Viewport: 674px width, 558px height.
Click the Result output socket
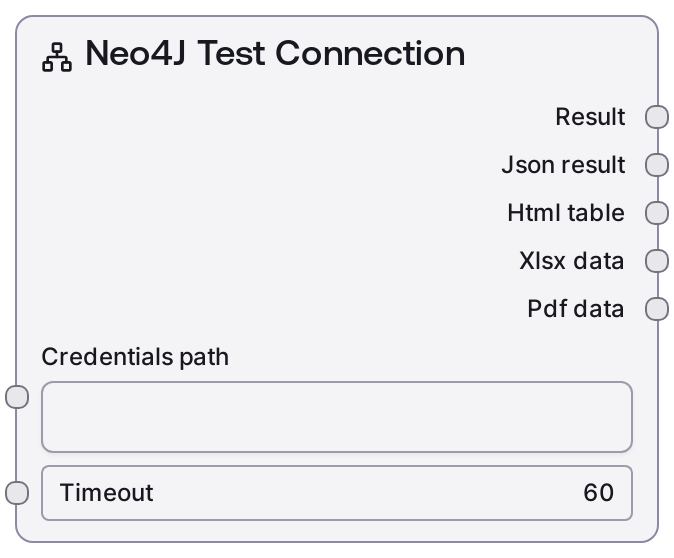click(x=657, y=117)
